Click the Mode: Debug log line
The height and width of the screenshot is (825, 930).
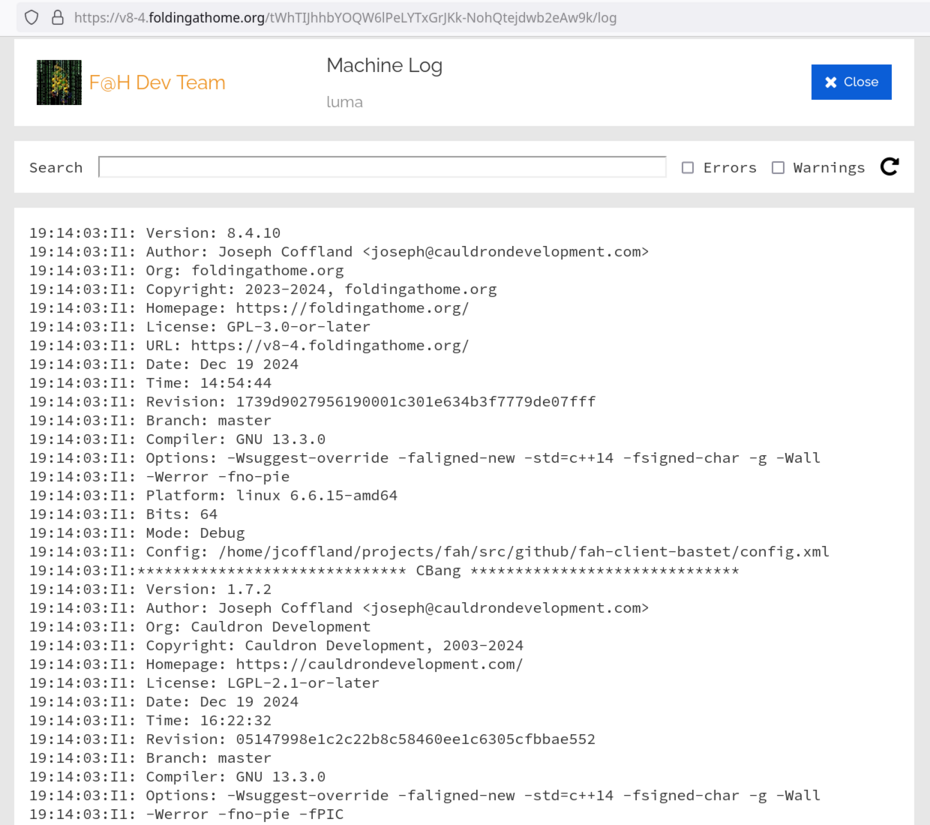[x=137, y=533]
